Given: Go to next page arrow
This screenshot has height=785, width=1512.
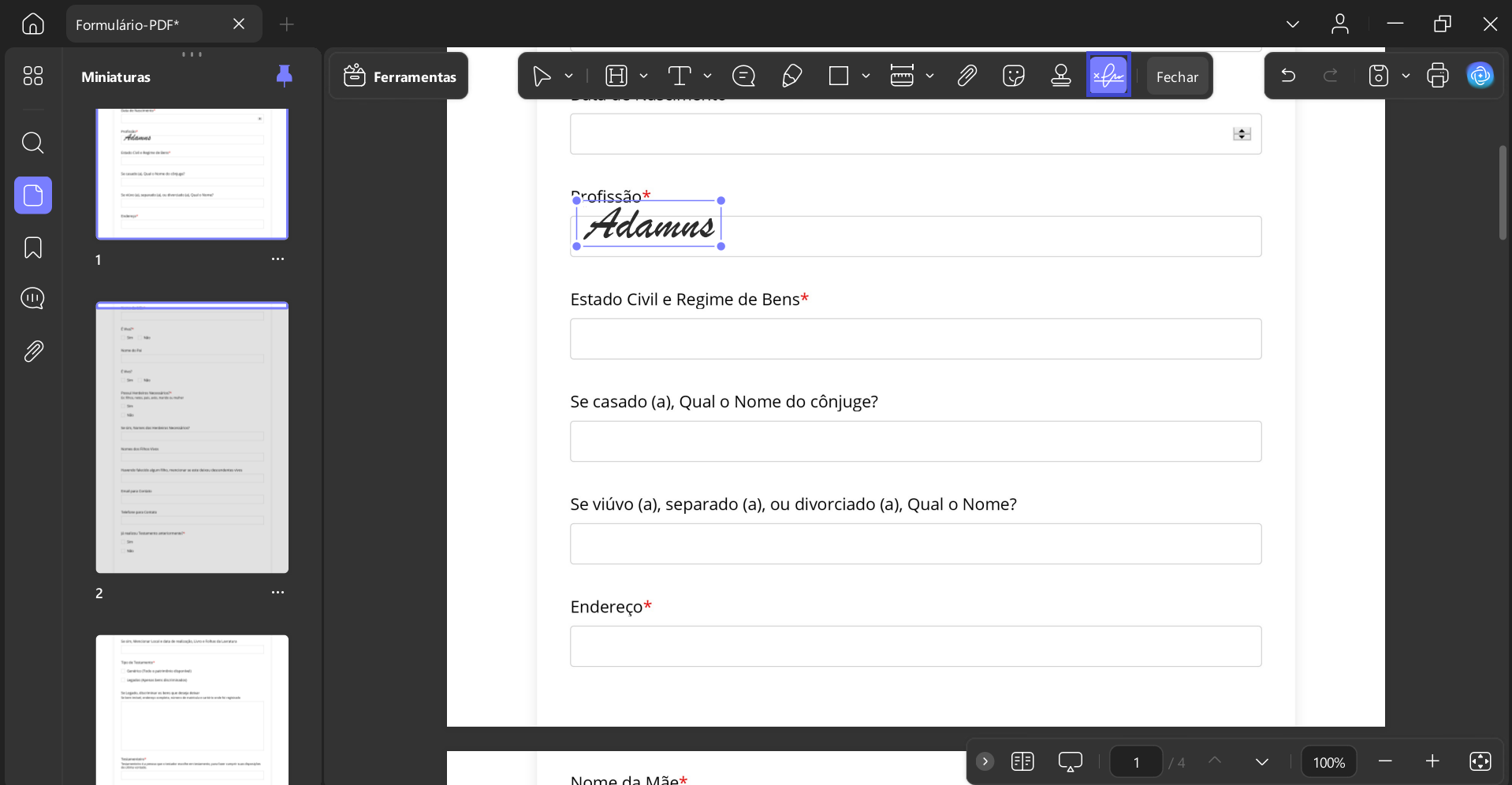Looking at the screenshot, I should tap(1262, 761).
